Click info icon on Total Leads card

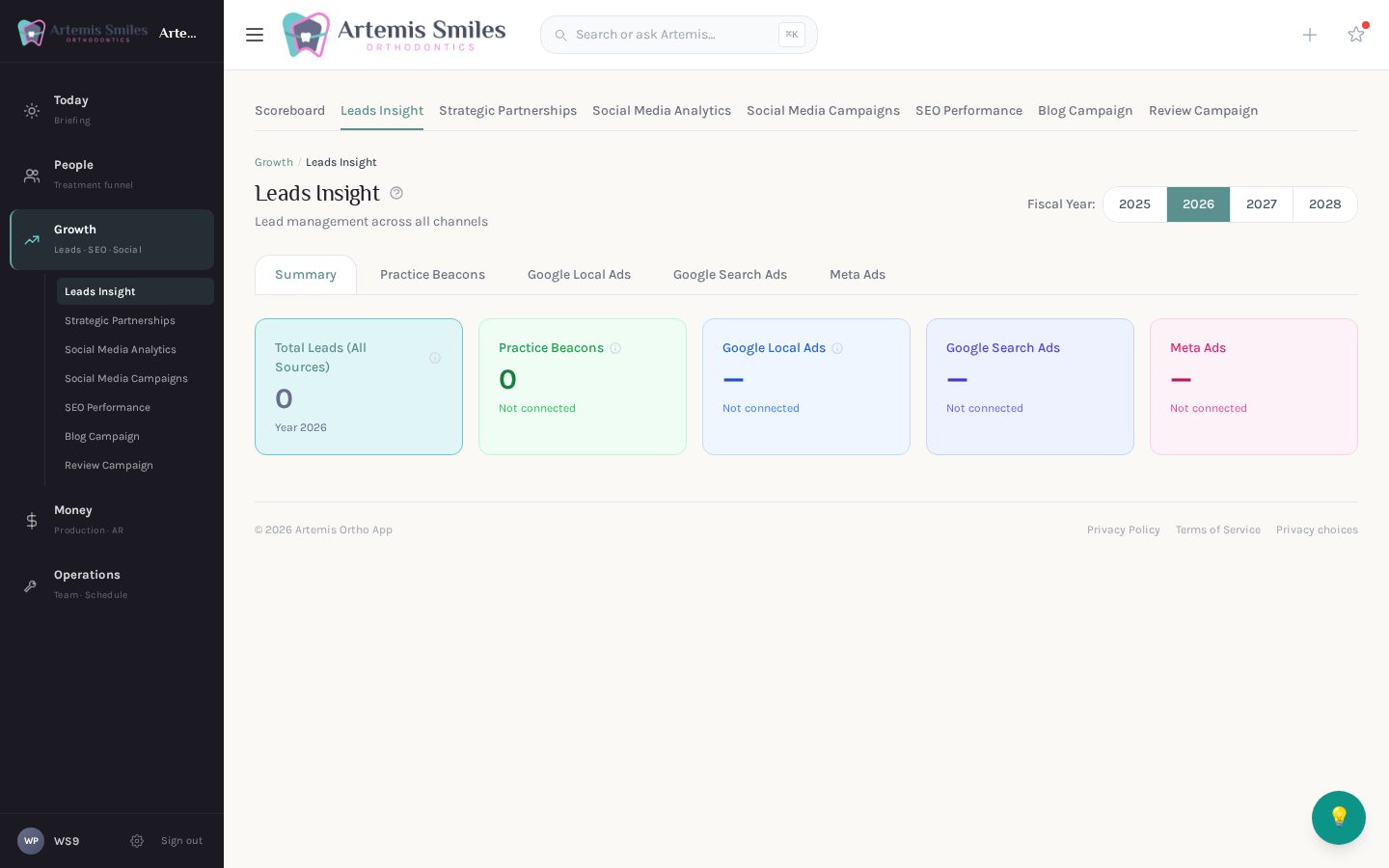pyautogui.click(x=435, y=358)
